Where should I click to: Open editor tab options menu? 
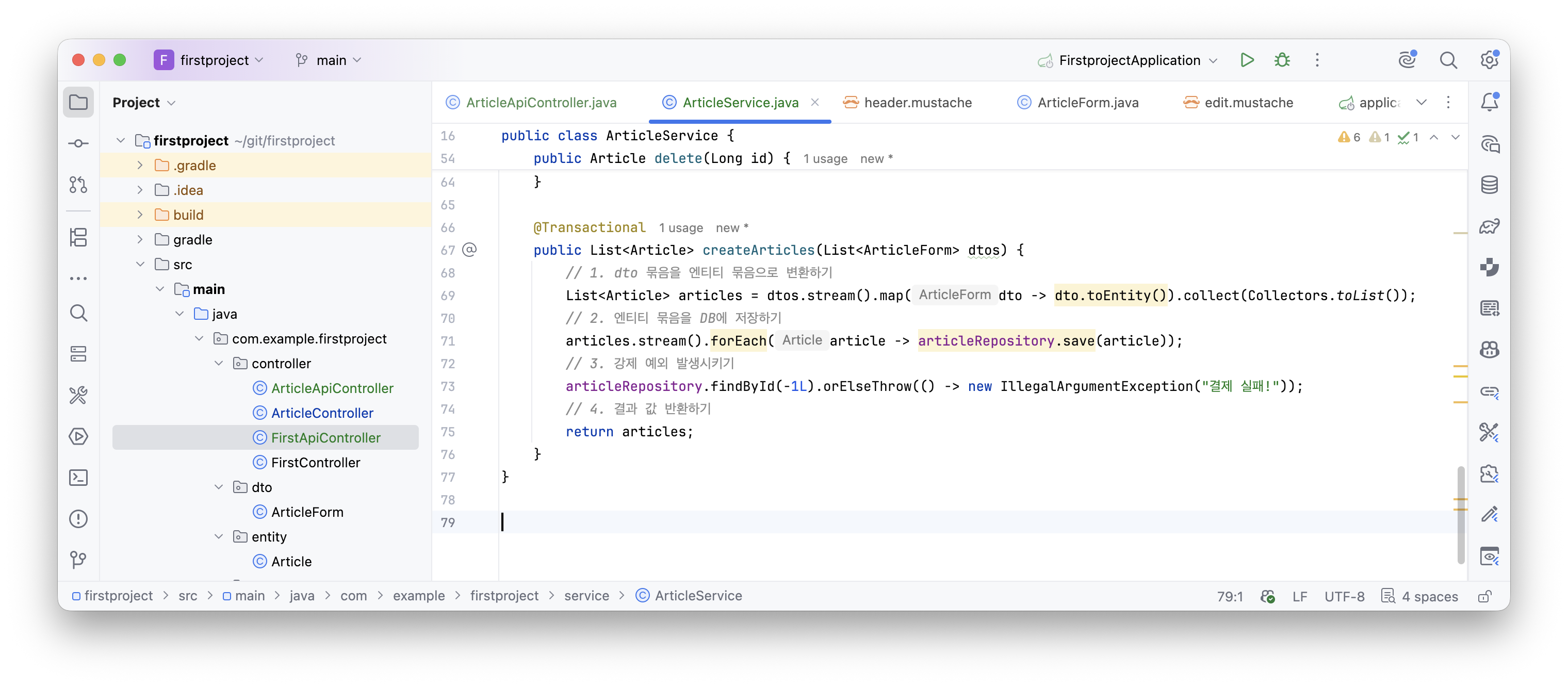[1448, 102]
